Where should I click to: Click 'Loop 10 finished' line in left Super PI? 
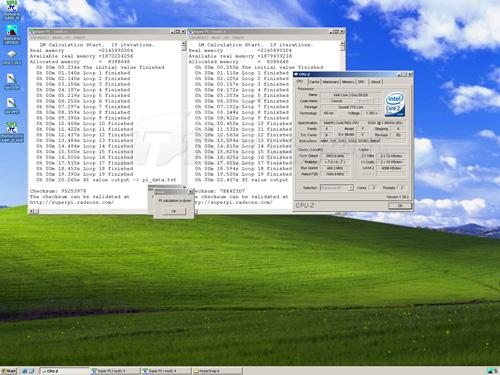point(85,123)
